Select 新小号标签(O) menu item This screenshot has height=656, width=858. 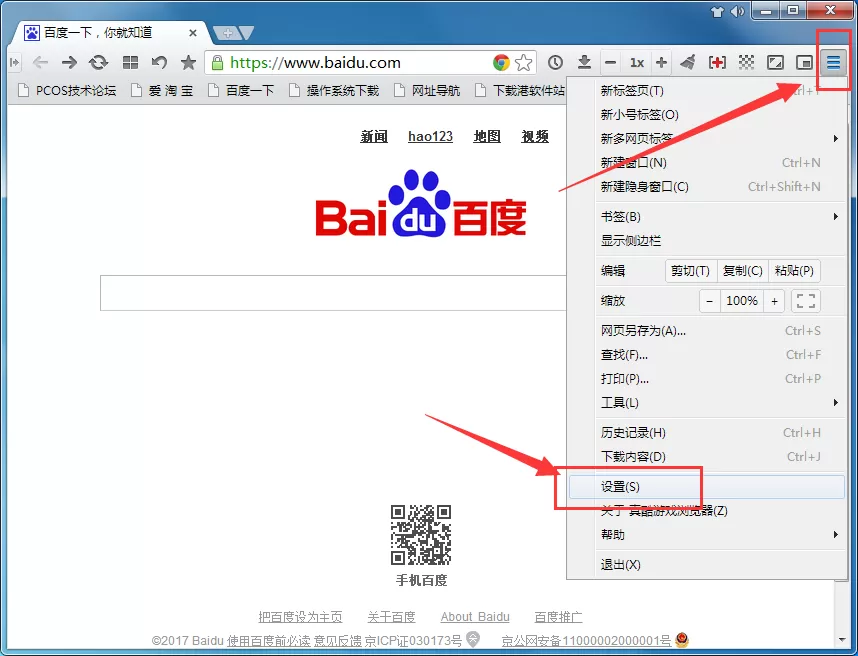pyautogui.click(x=706, y=114)
